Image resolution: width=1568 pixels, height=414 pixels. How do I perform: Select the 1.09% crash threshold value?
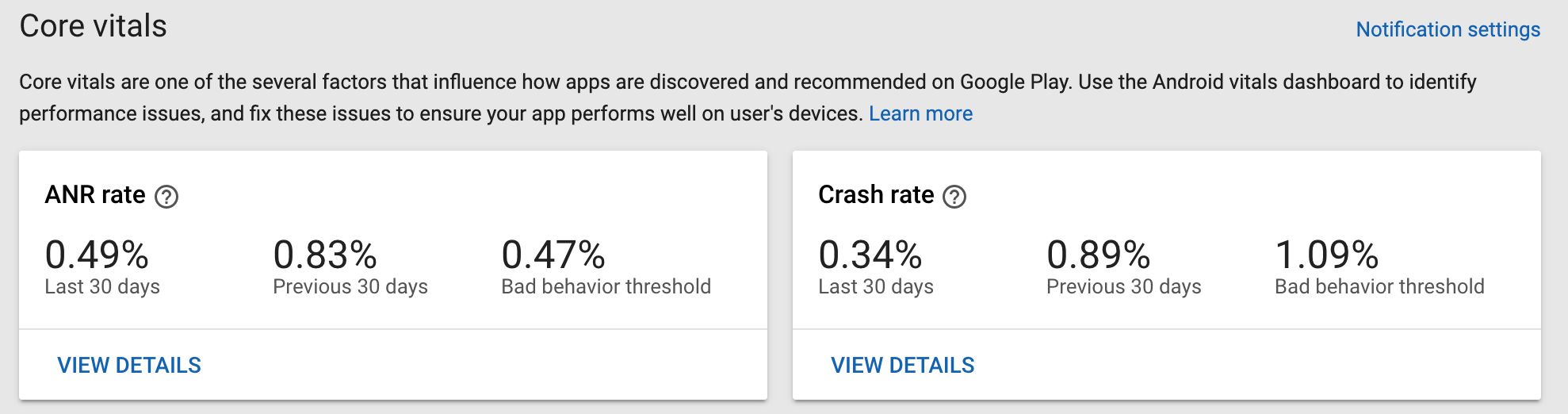tap(1327, 255)
